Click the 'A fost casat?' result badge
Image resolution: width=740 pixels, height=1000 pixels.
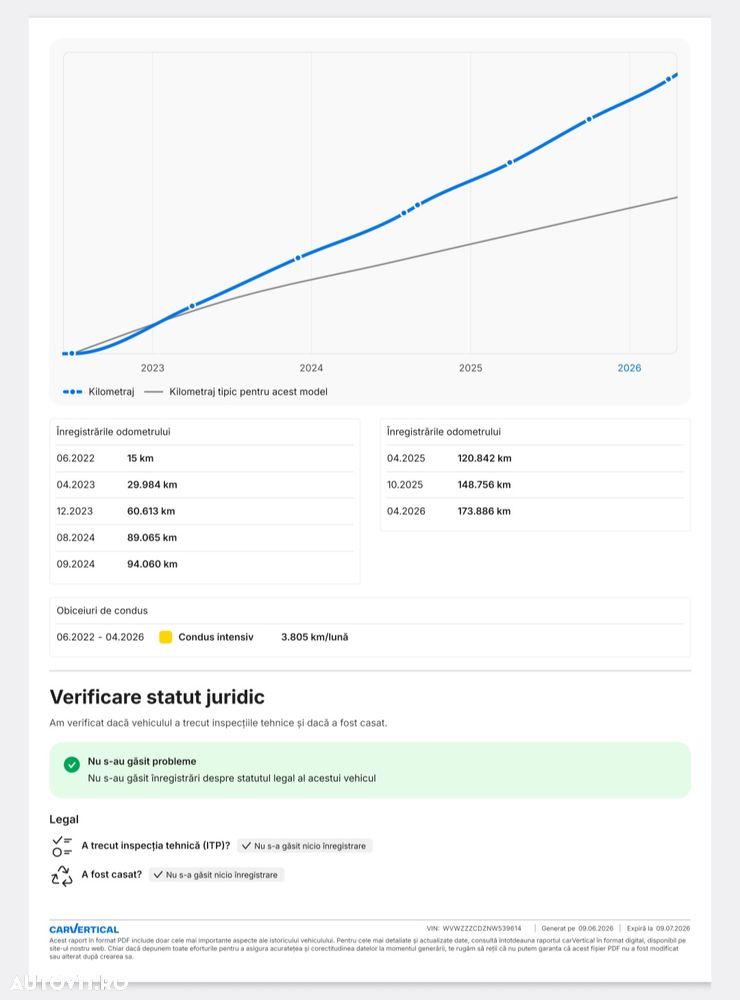point(216,875)
